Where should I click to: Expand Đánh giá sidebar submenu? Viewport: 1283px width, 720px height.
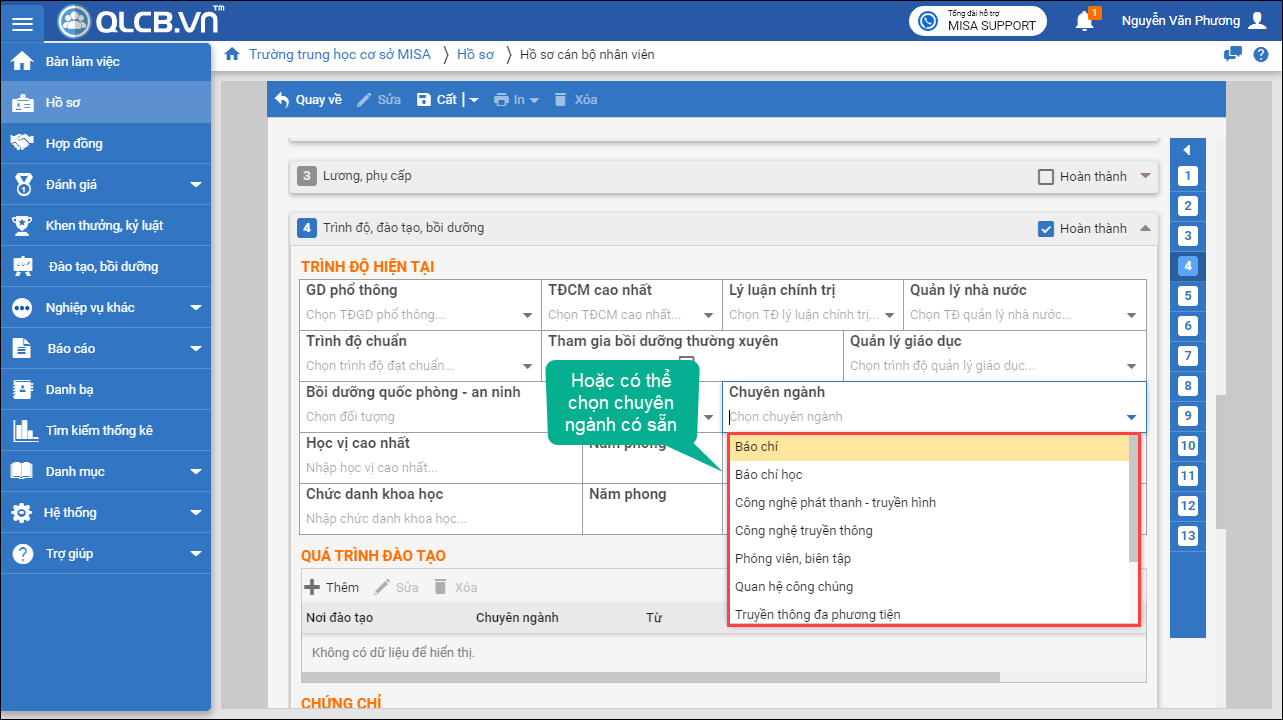pyautogui.click(x=195, y=185)
